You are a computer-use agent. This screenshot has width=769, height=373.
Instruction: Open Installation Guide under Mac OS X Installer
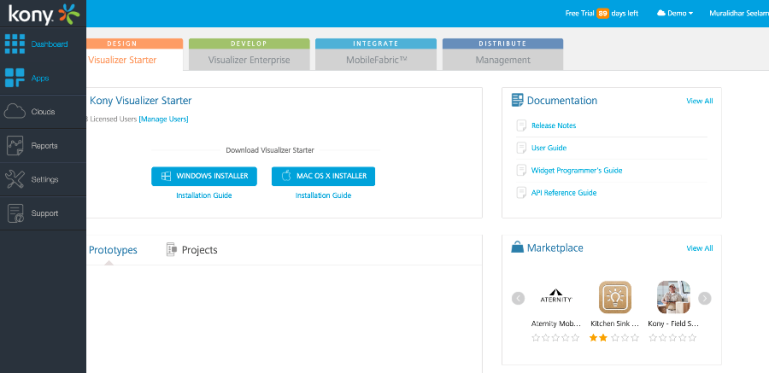[323, 195]
